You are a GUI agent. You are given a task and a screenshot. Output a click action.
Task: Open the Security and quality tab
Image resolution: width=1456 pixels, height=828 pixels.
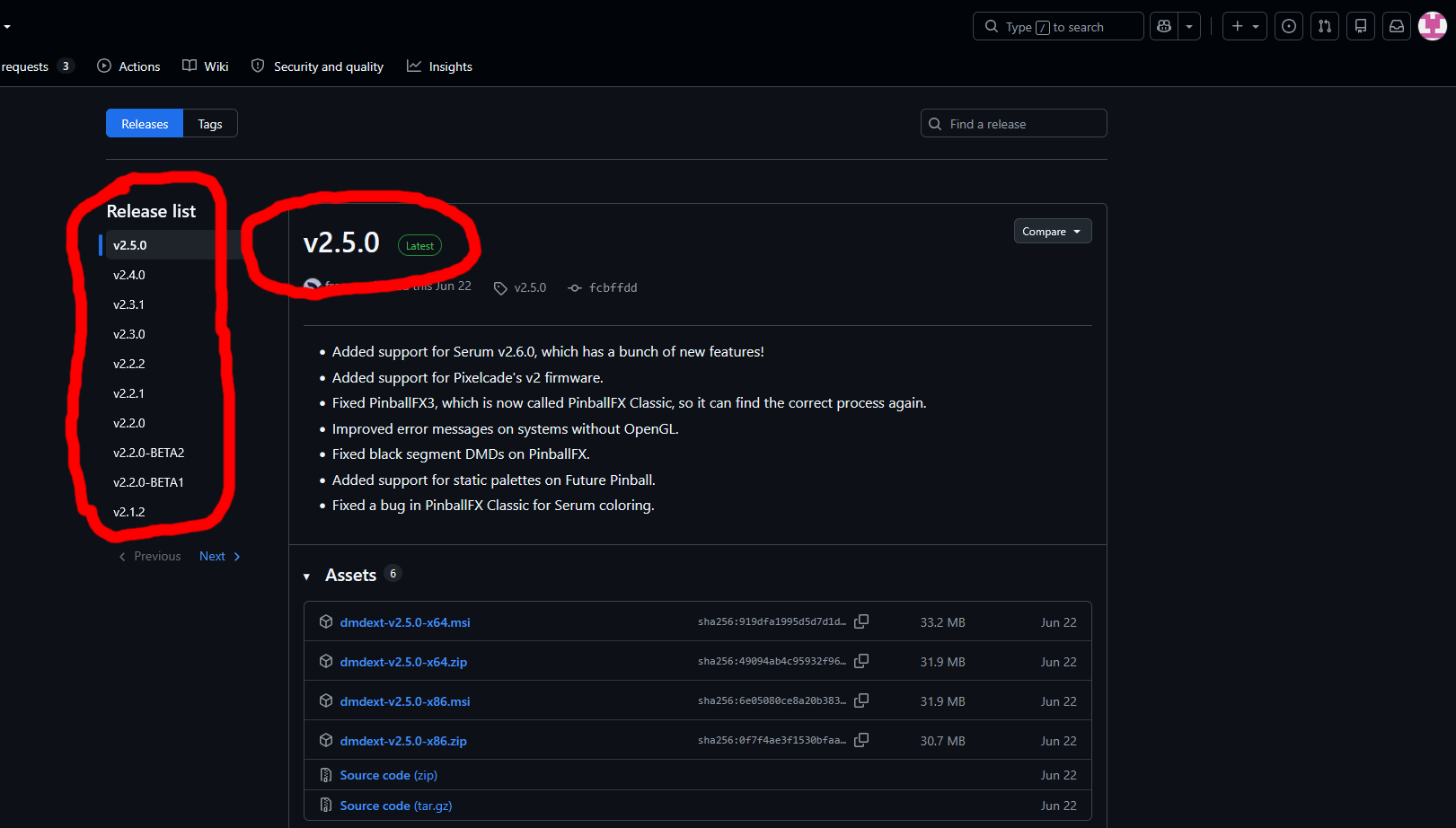pyautogui.click(x=317, y=66)
